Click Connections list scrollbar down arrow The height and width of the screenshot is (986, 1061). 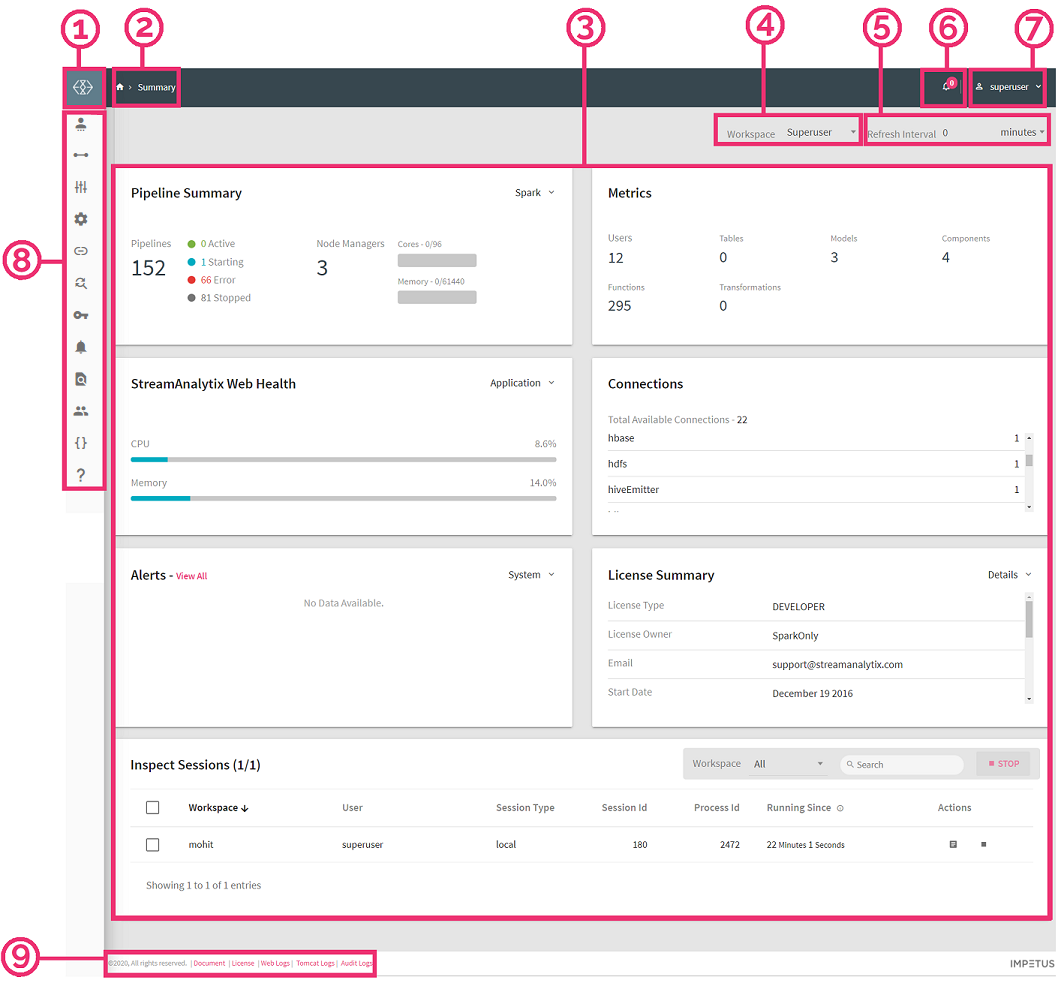click(1029, 507)
